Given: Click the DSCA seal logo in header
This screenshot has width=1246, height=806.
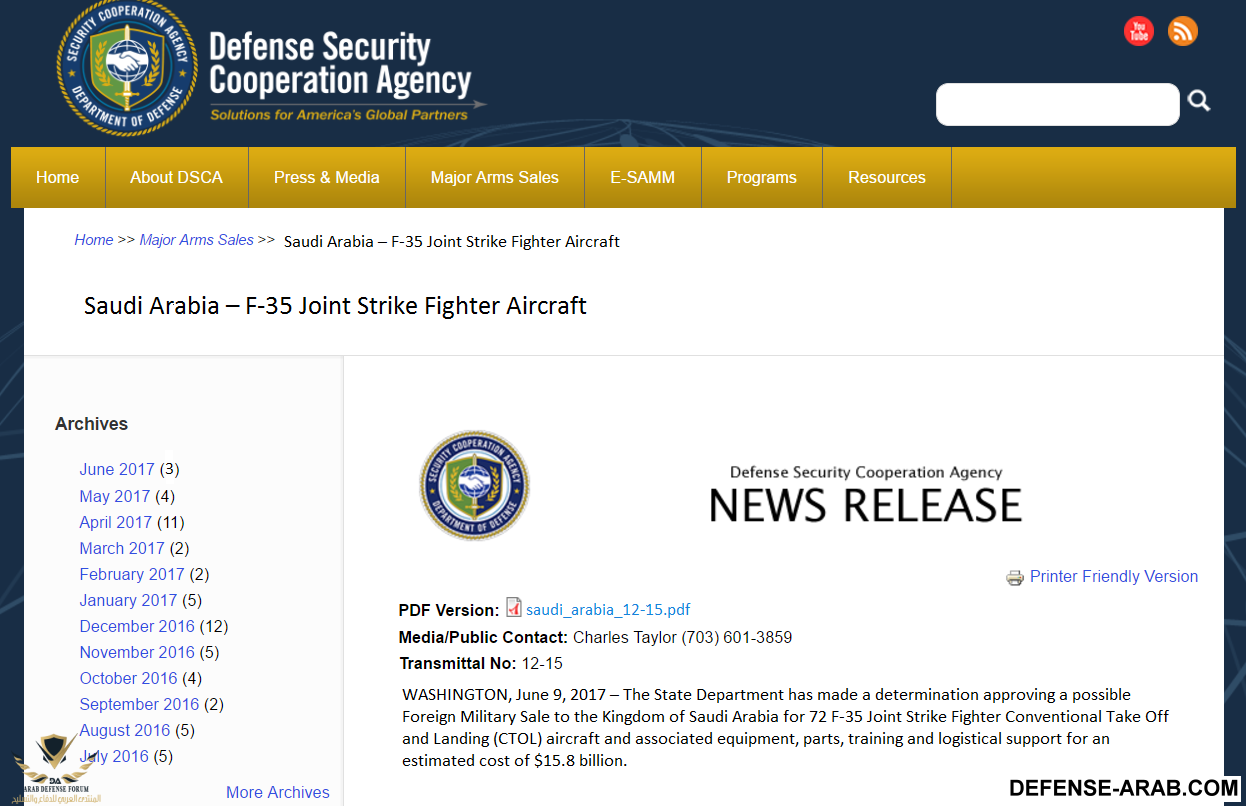Looking at the screenshot, I should click(x=126, y=68).
